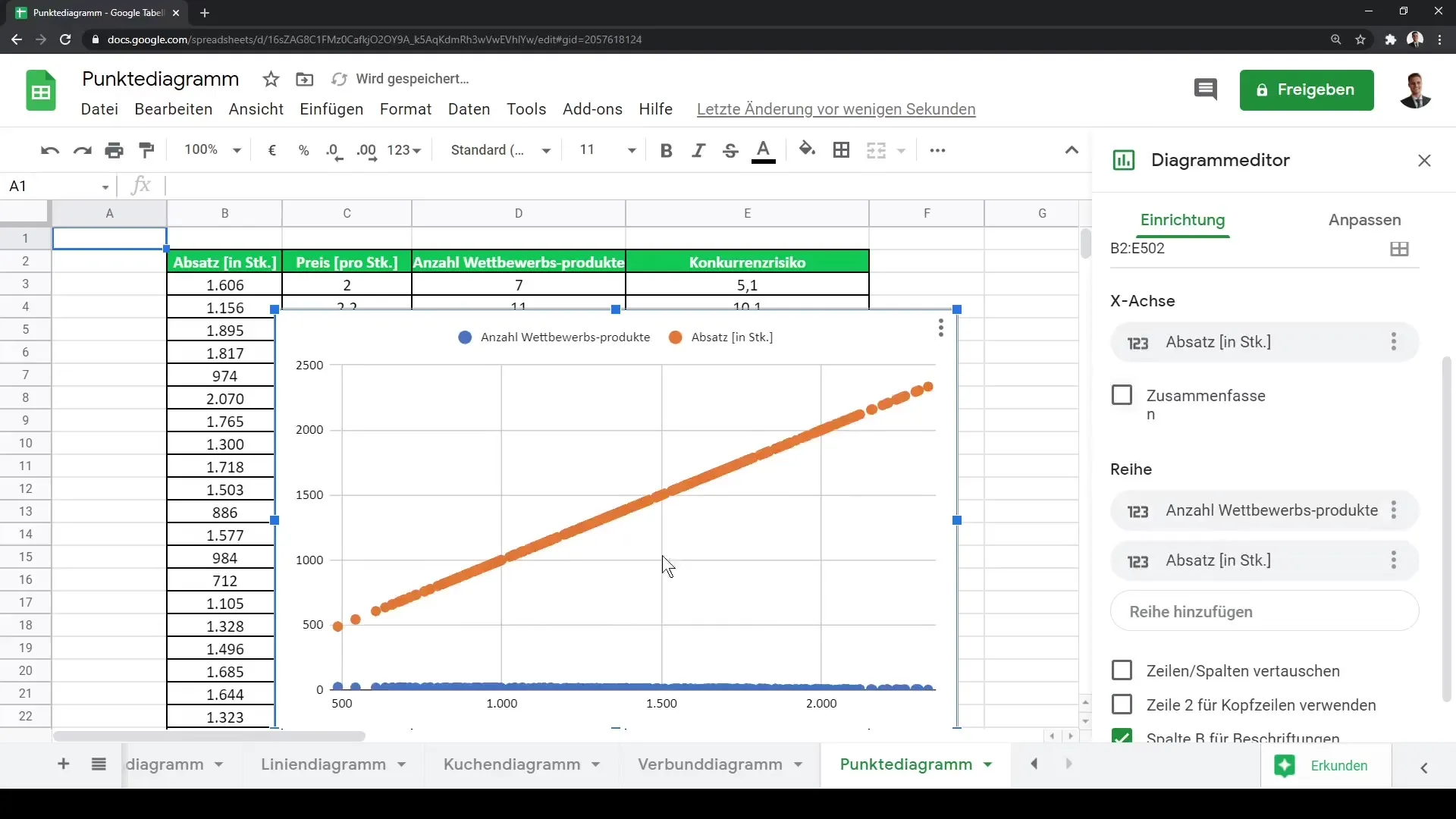
Task: Open browser extensions puzzle icon
Action: [1389, 39]
